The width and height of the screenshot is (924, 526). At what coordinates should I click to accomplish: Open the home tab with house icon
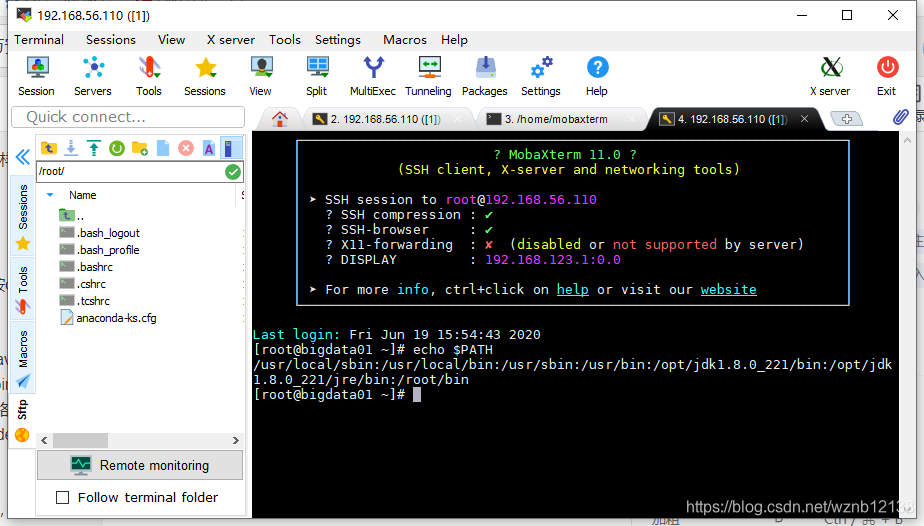tap(280, 119)
